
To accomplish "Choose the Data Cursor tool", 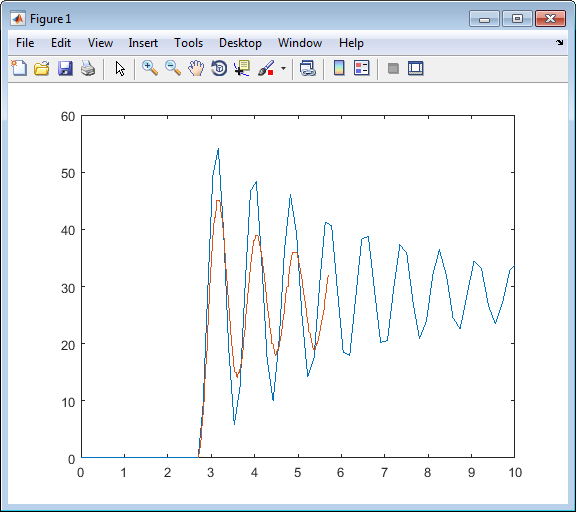I will 242,68.
